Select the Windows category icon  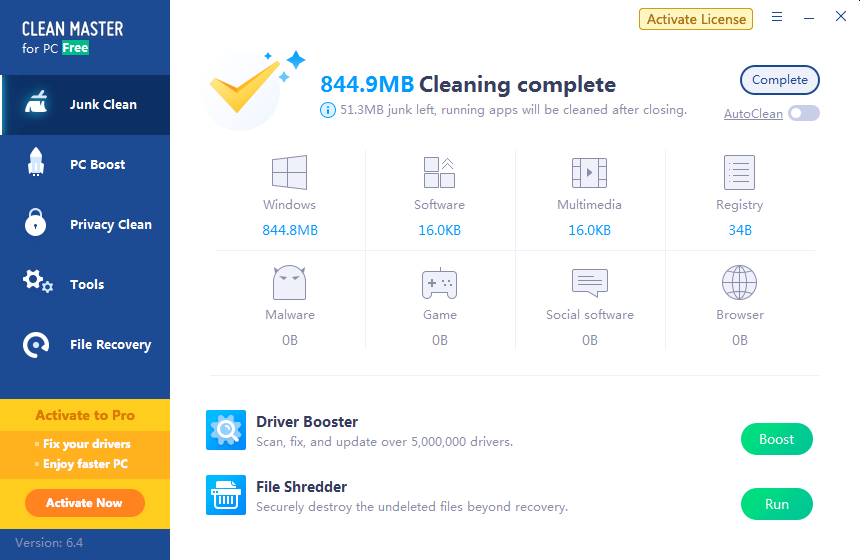[290, 172]
